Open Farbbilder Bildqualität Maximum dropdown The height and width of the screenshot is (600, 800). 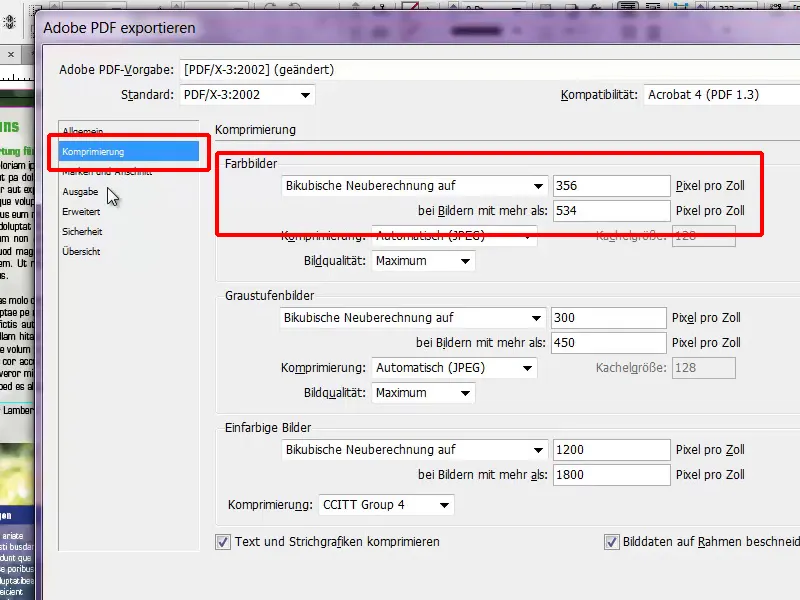click(x=423, y=261)
